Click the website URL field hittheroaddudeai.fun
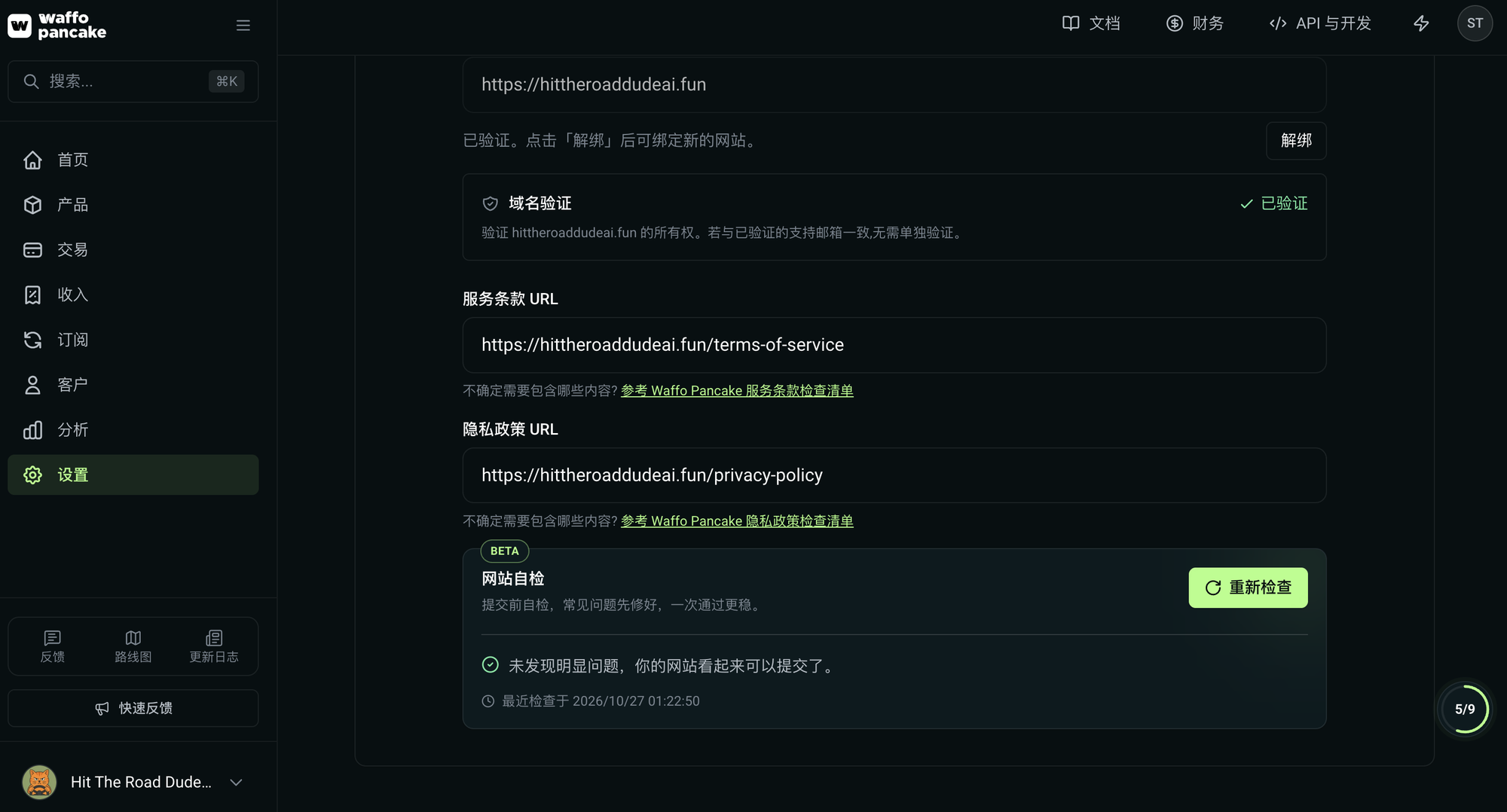The height and width of the screenshot is (812, 1507). 894,84
